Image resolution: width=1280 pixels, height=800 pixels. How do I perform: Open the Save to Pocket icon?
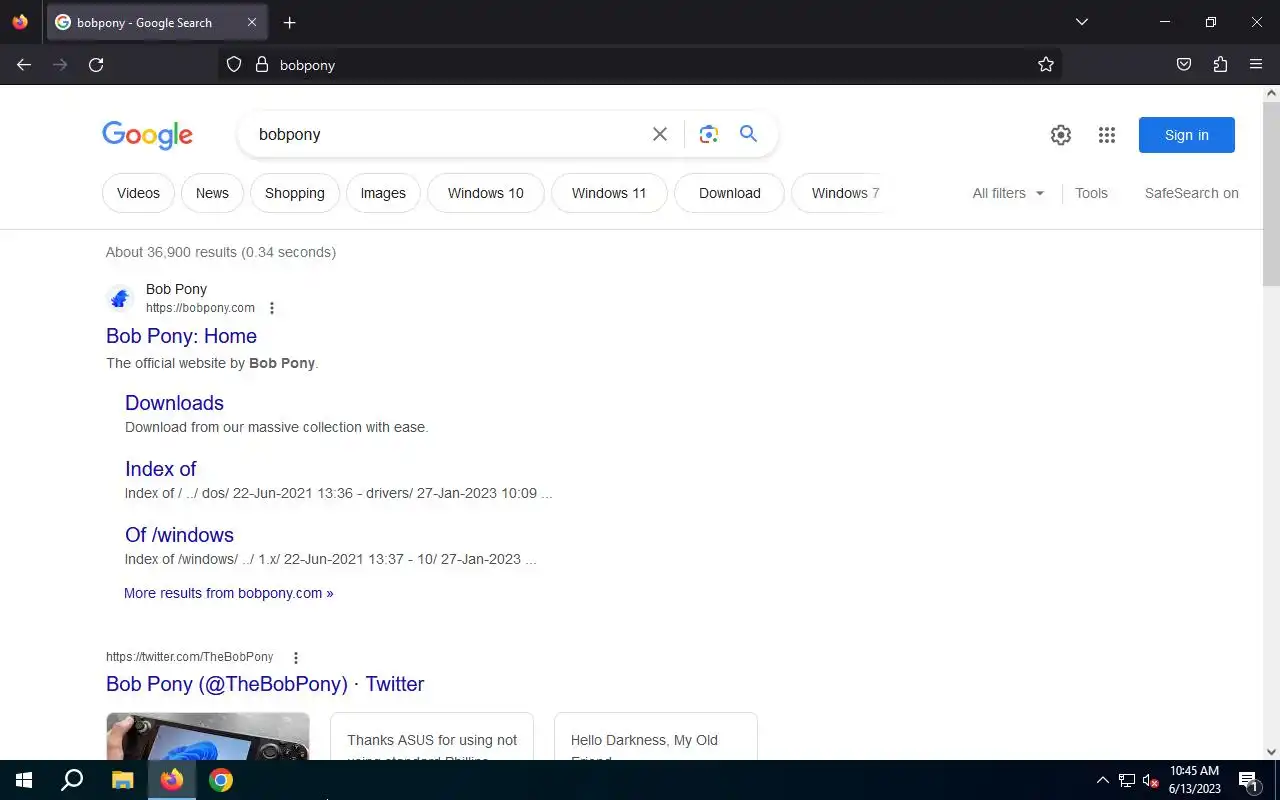(1184, 65)
